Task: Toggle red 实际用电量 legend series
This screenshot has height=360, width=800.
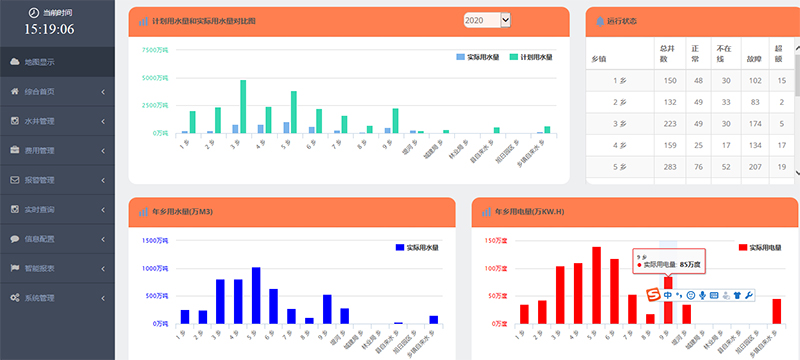Action: (761, 247)
